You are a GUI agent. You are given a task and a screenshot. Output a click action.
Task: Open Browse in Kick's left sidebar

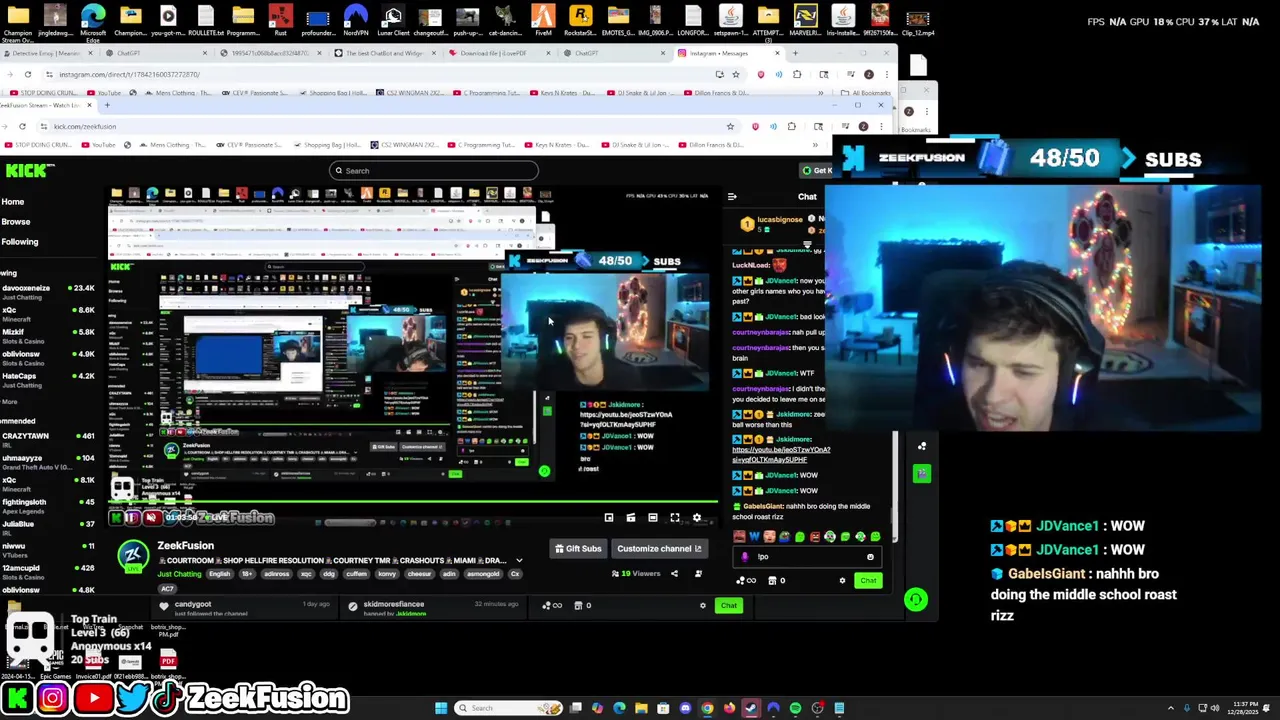click(16, 222)
